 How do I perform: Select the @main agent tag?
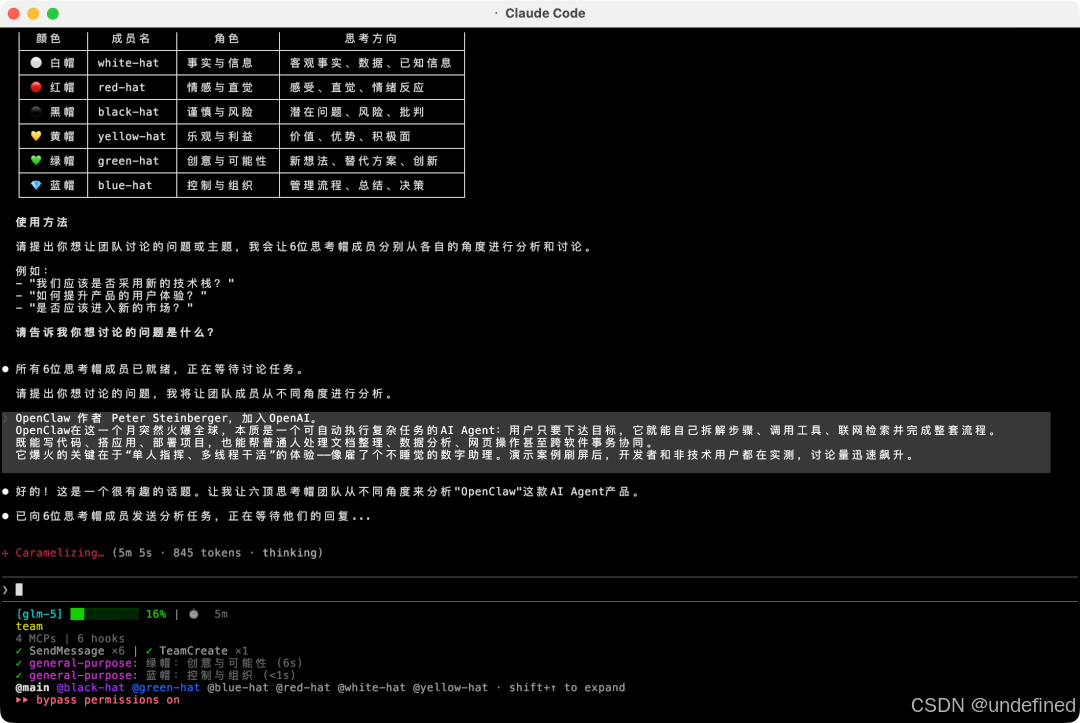(32, 687)
